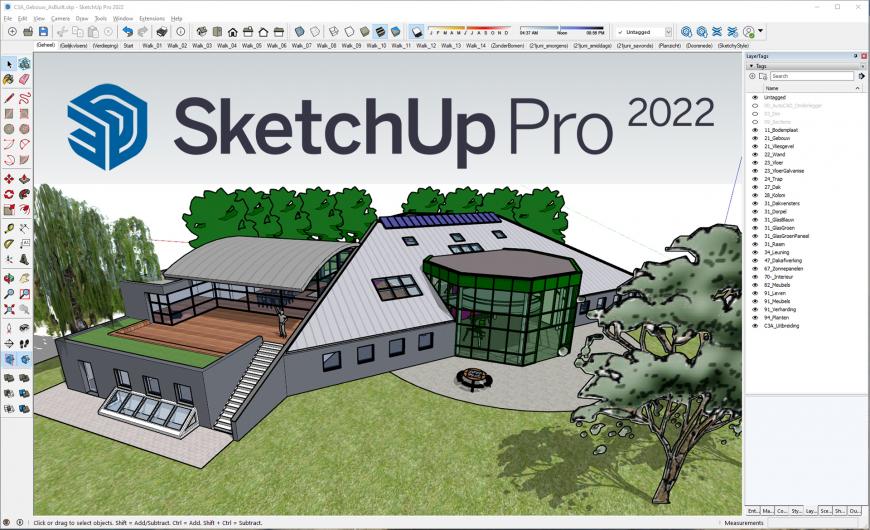
Task: Set Shaded With Textures style
Action: 380,32
